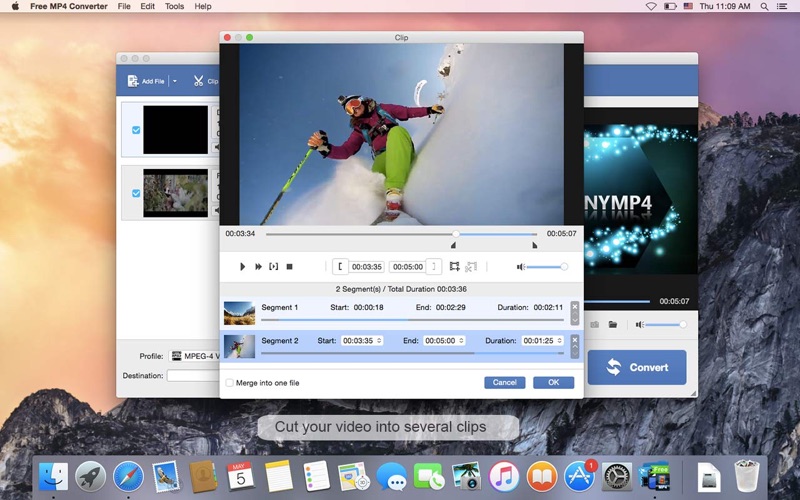This screenshot has width=800, height=500.
Task: Take snapshot with camera icon in preview
Action: coord(594,324)
